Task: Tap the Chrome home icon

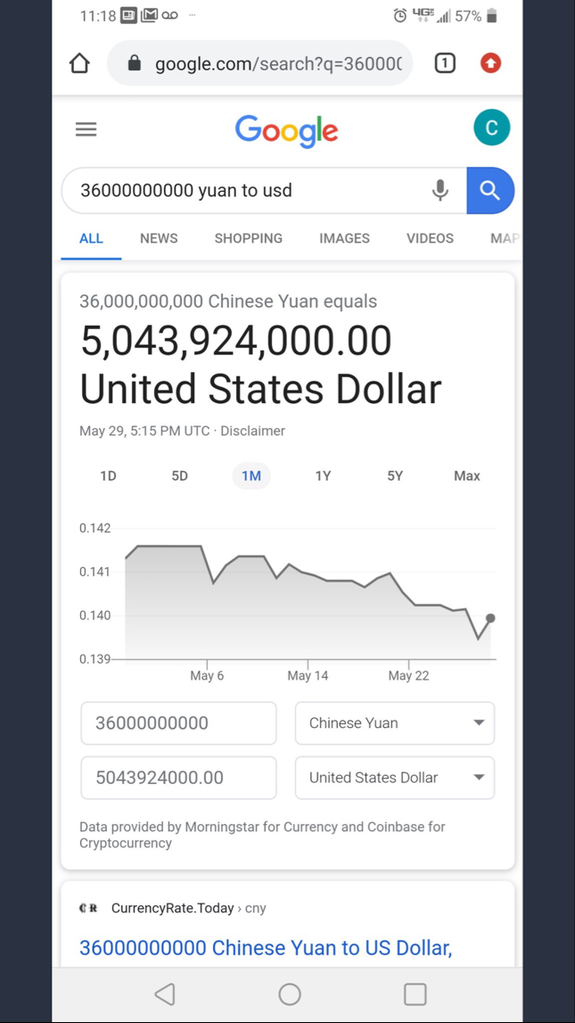Action: tap(79, 63)
